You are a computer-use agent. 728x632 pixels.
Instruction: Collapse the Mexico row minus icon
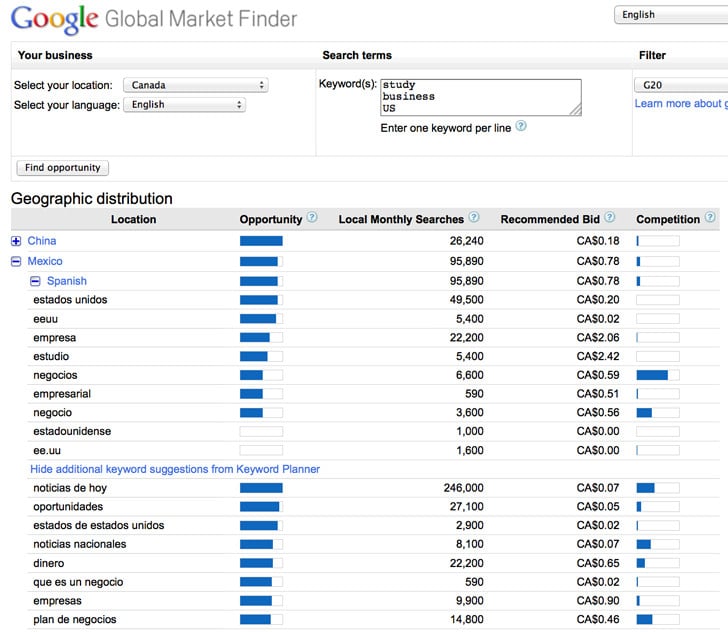[16, 261]
